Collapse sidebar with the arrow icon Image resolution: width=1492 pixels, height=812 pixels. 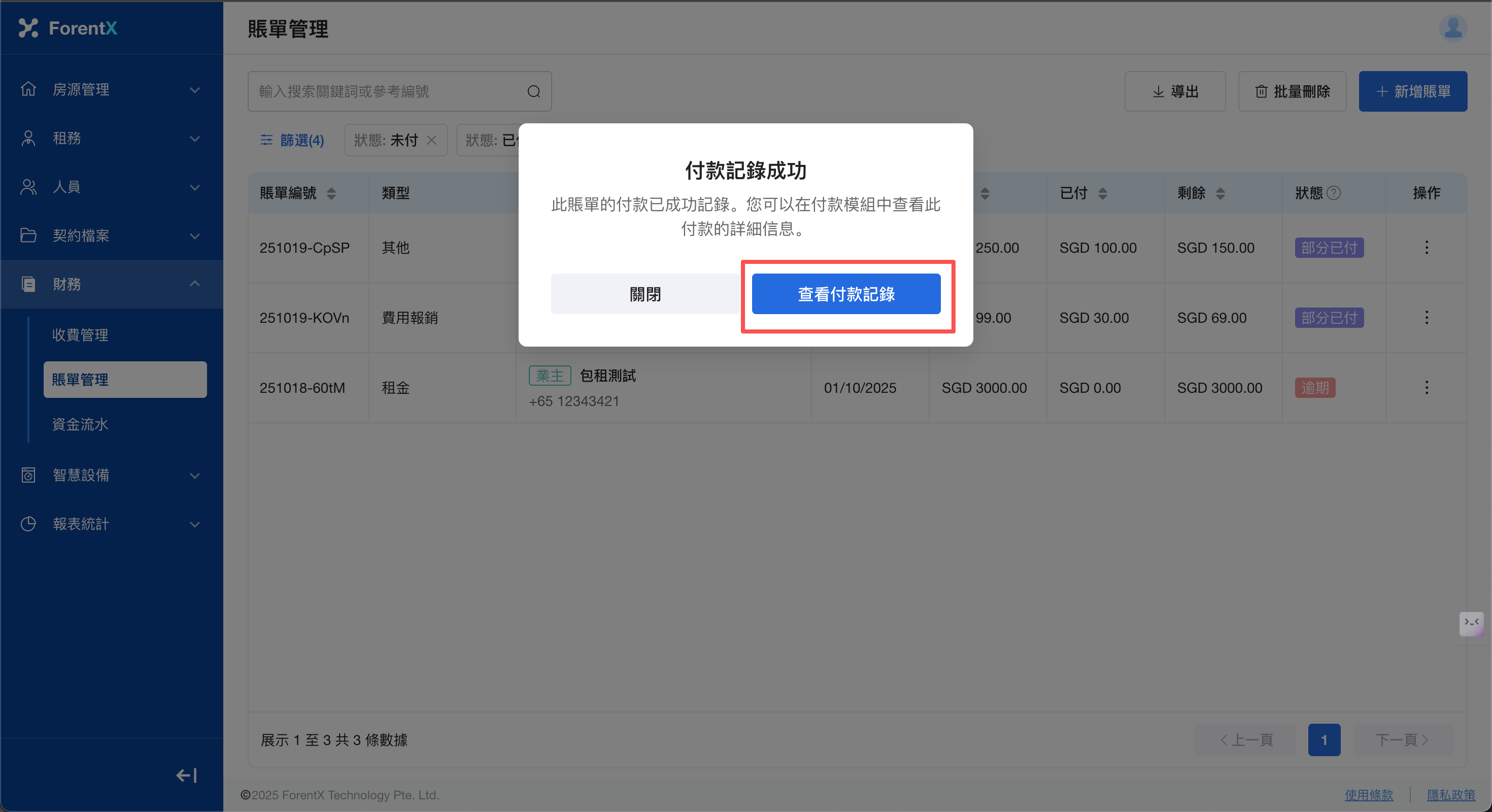187,775
